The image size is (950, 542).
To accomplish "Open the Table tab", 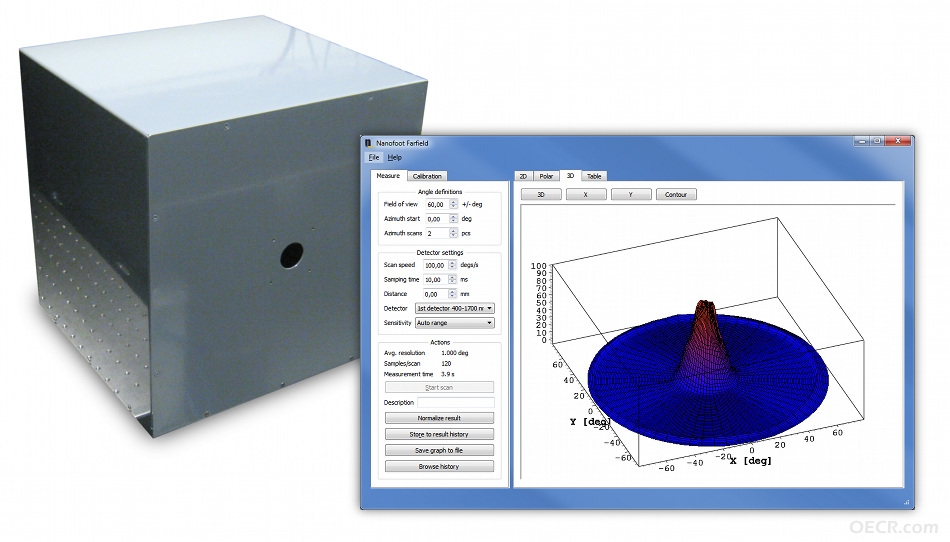I will click(594, 176).
